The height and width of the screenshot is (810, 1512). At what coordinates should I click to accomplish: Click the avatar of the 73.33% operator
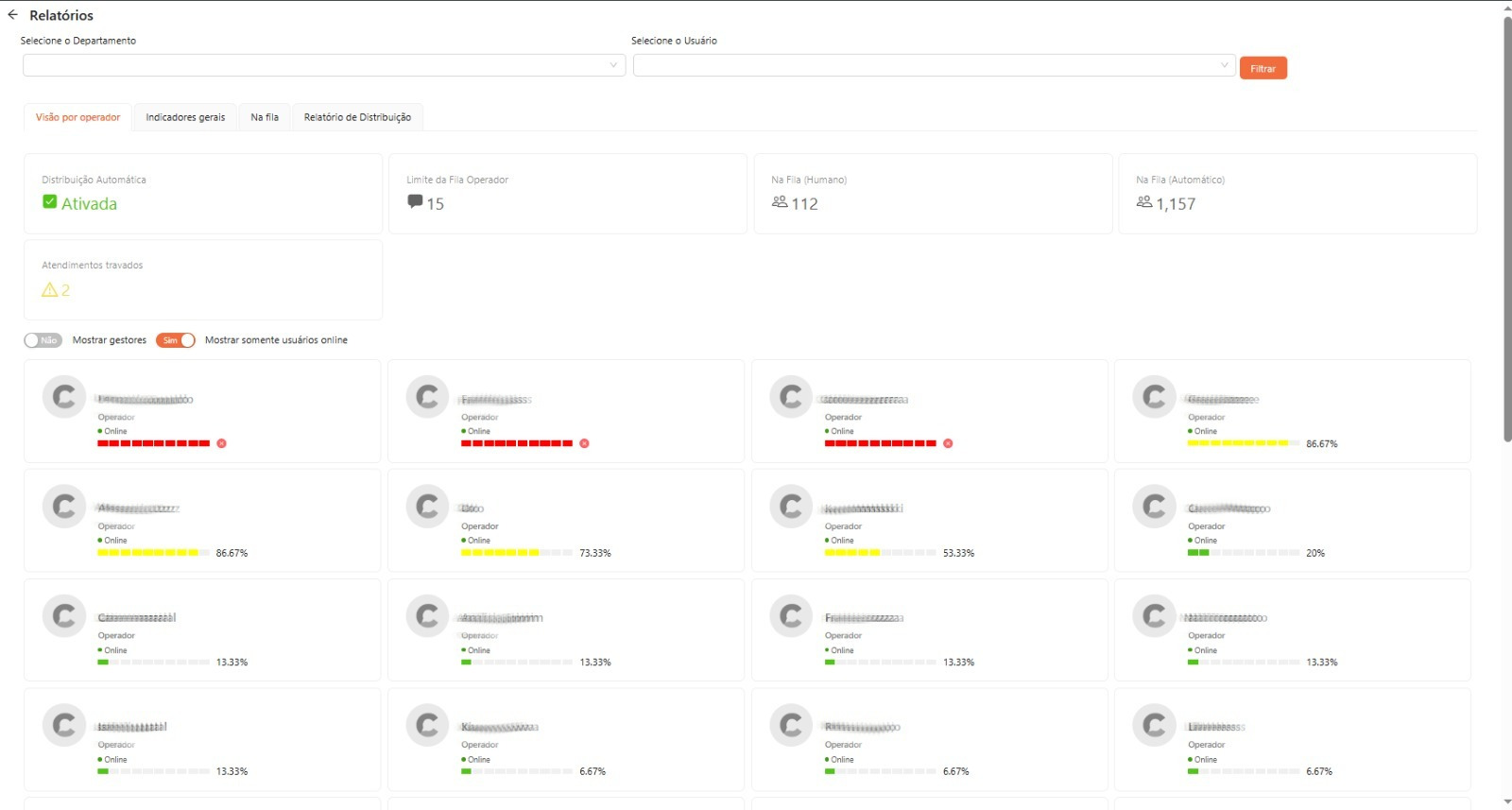(427, 507)
